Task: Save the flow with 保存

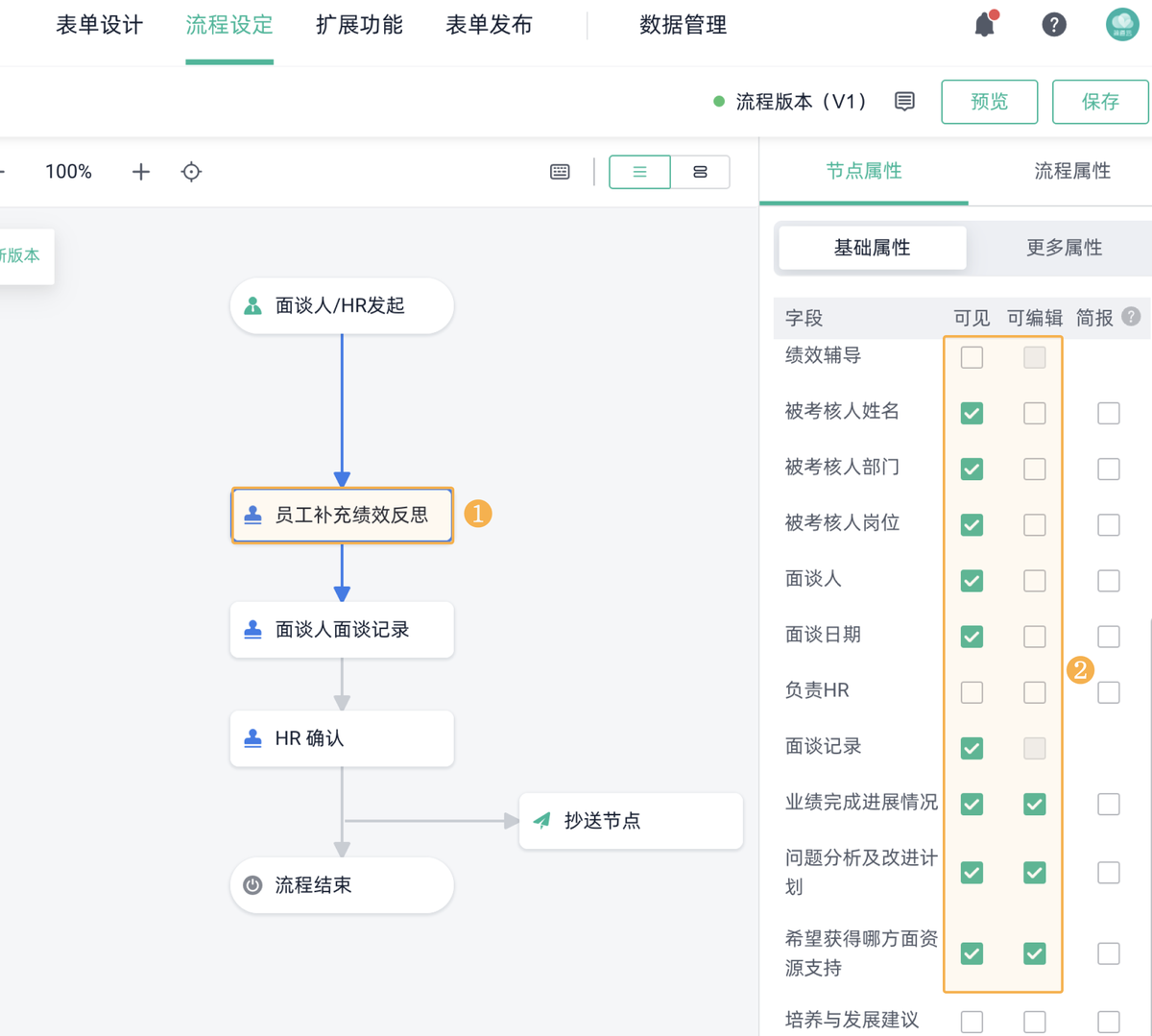Action: click(x=1100, y=102)
